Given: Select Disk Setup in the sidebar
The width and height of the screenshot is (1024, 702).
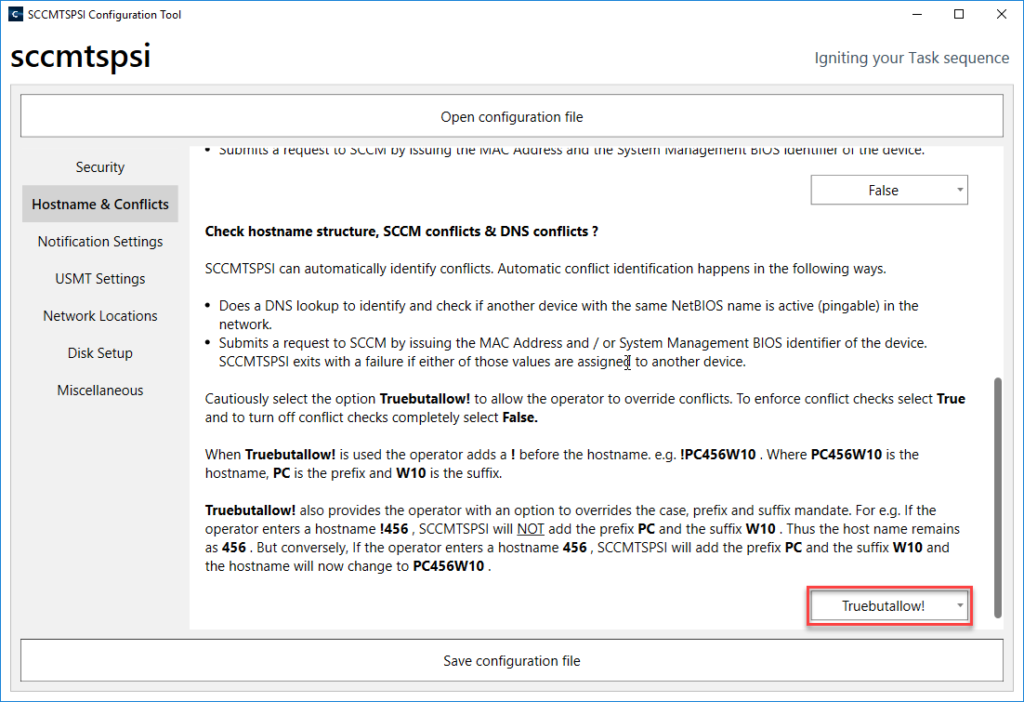Looking at the screenshot, I should (100, 353).
